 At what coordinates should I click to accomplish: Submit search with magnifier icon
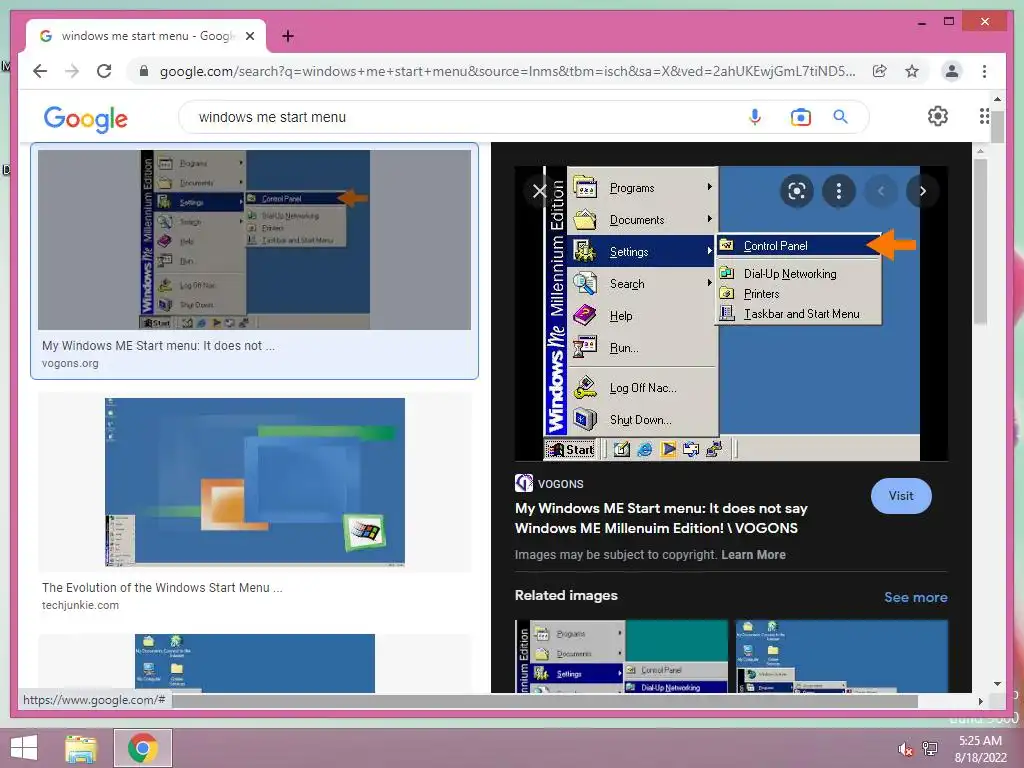pyautogui.click(x=840, y=117)
